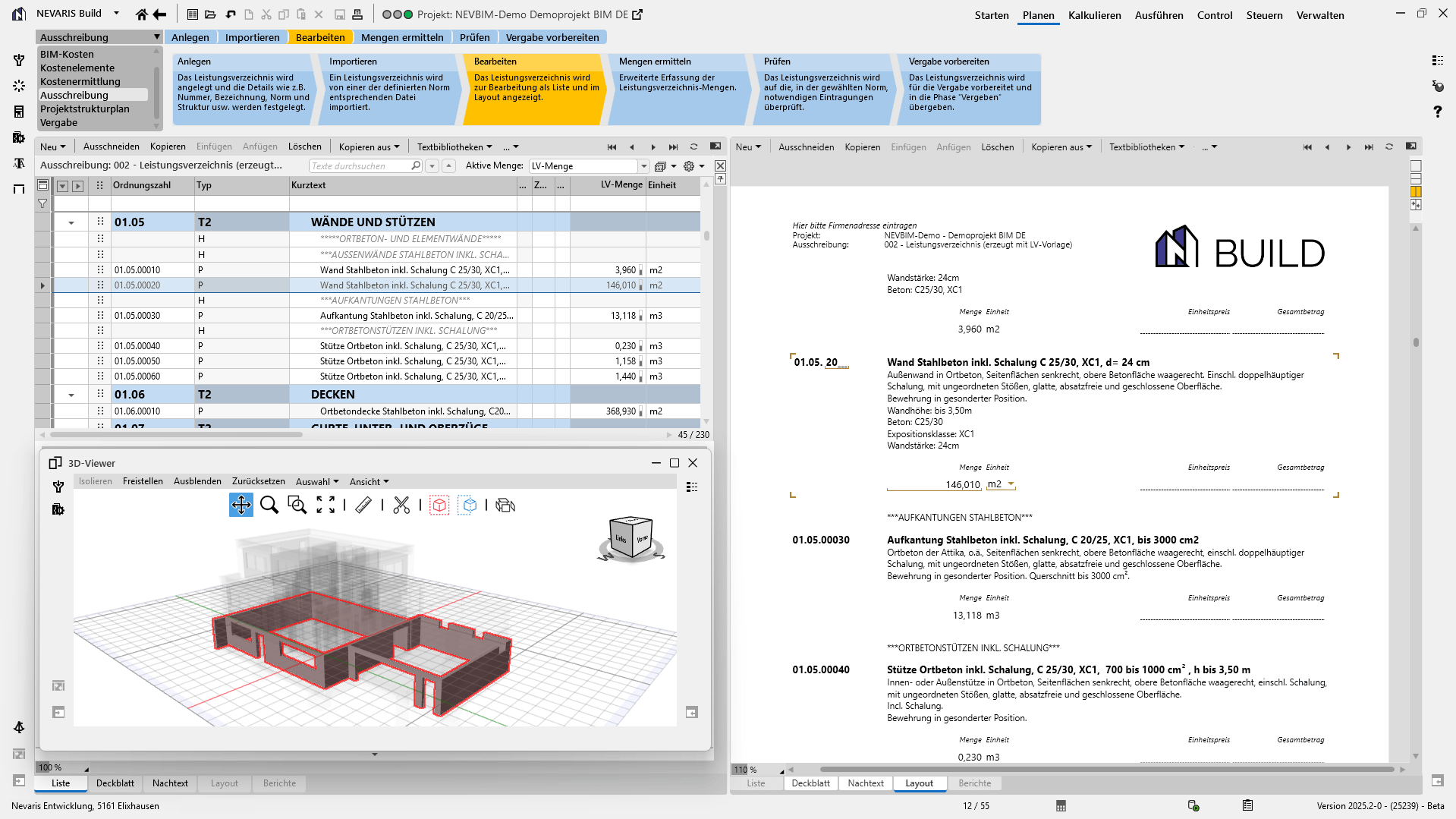1456x819 pixels.
Task: Open Ansicht dropdown in 3D-Viewer
Action: [369, 481]
